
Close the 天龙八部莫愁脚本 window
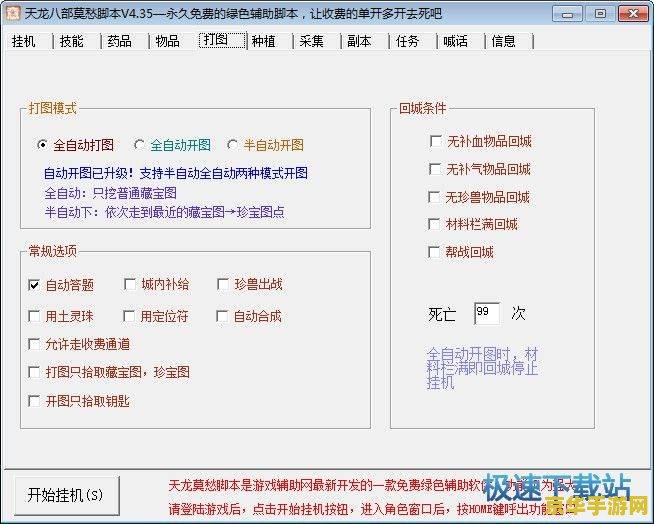(x=633, y=14)
